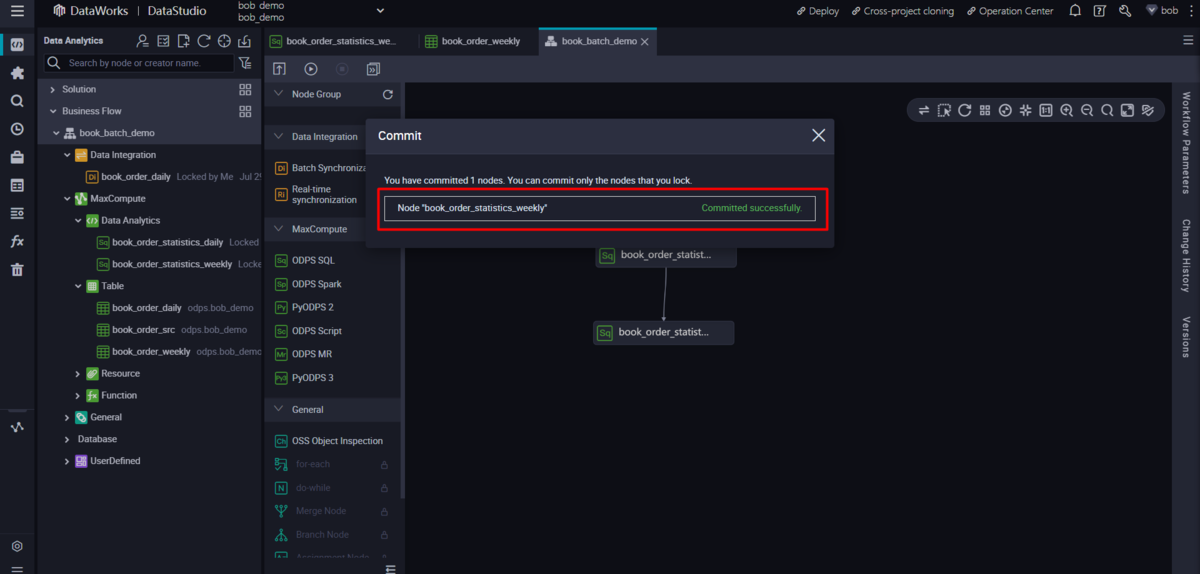Select OSS Object Inspection node type
The image size is (1200, 574).
[x=337, y=441]
